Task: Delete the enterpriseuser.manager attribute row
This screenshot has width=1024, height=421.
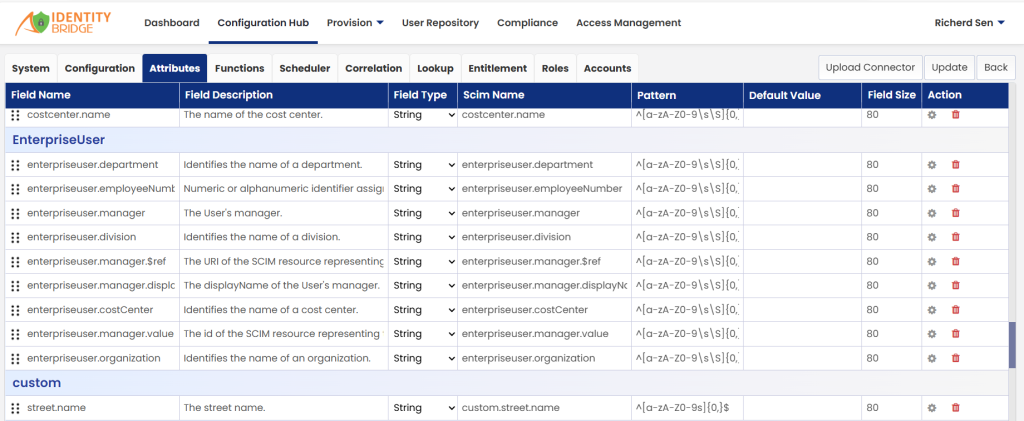Action: (x=955, y=213)
